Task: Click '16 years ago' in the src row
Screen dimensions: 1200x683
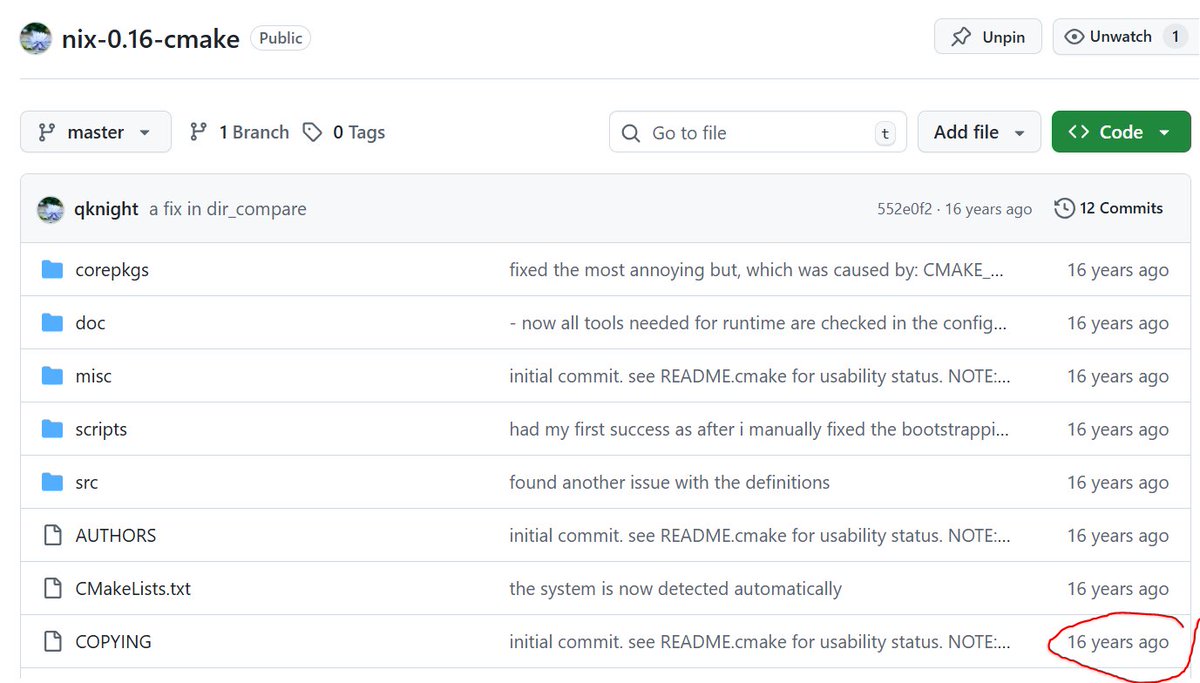Action: click(1118, 482)
